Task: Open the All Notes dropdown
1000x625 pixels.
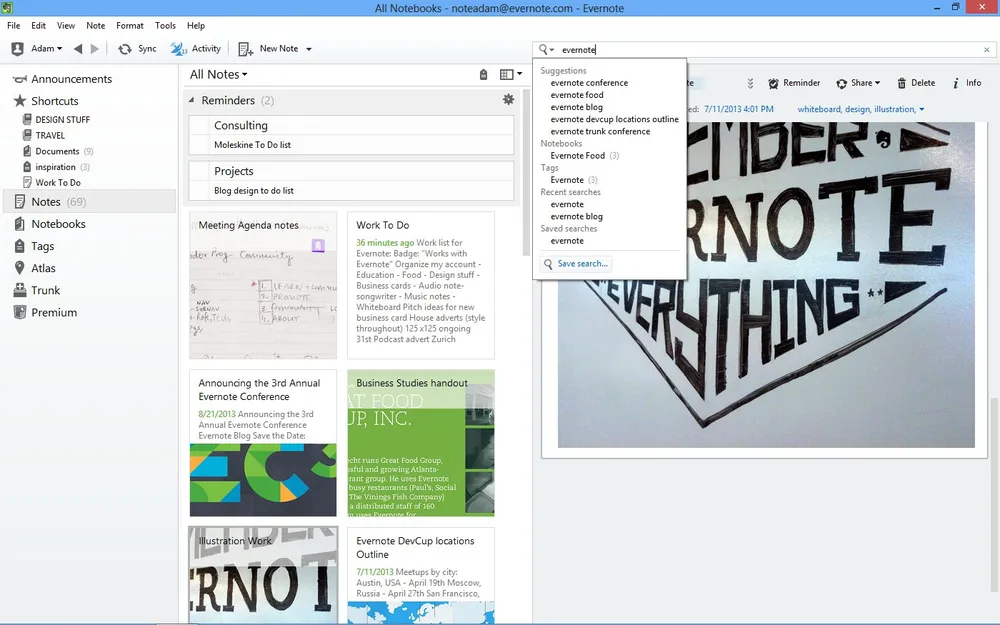Action: 217,73
